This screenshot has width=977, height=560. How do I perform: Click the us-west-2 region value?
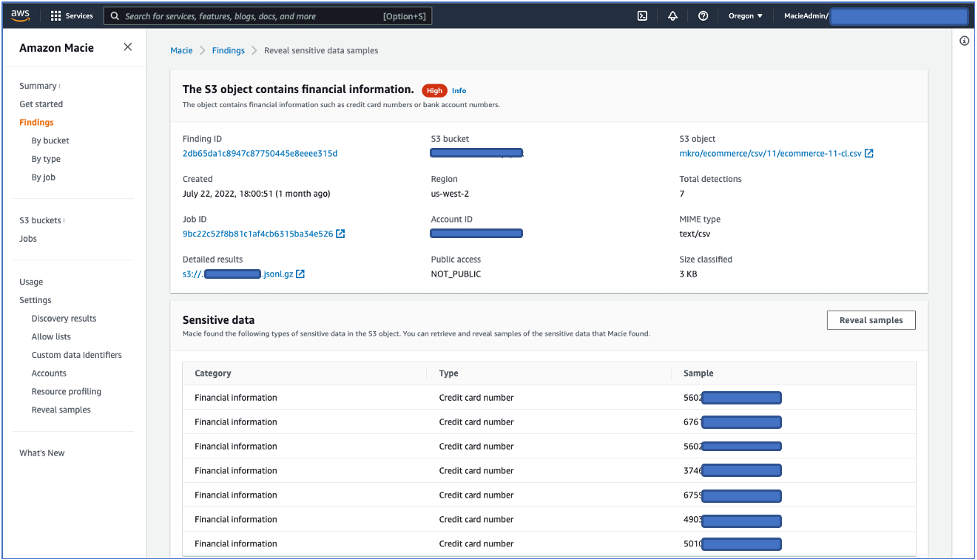450,194
